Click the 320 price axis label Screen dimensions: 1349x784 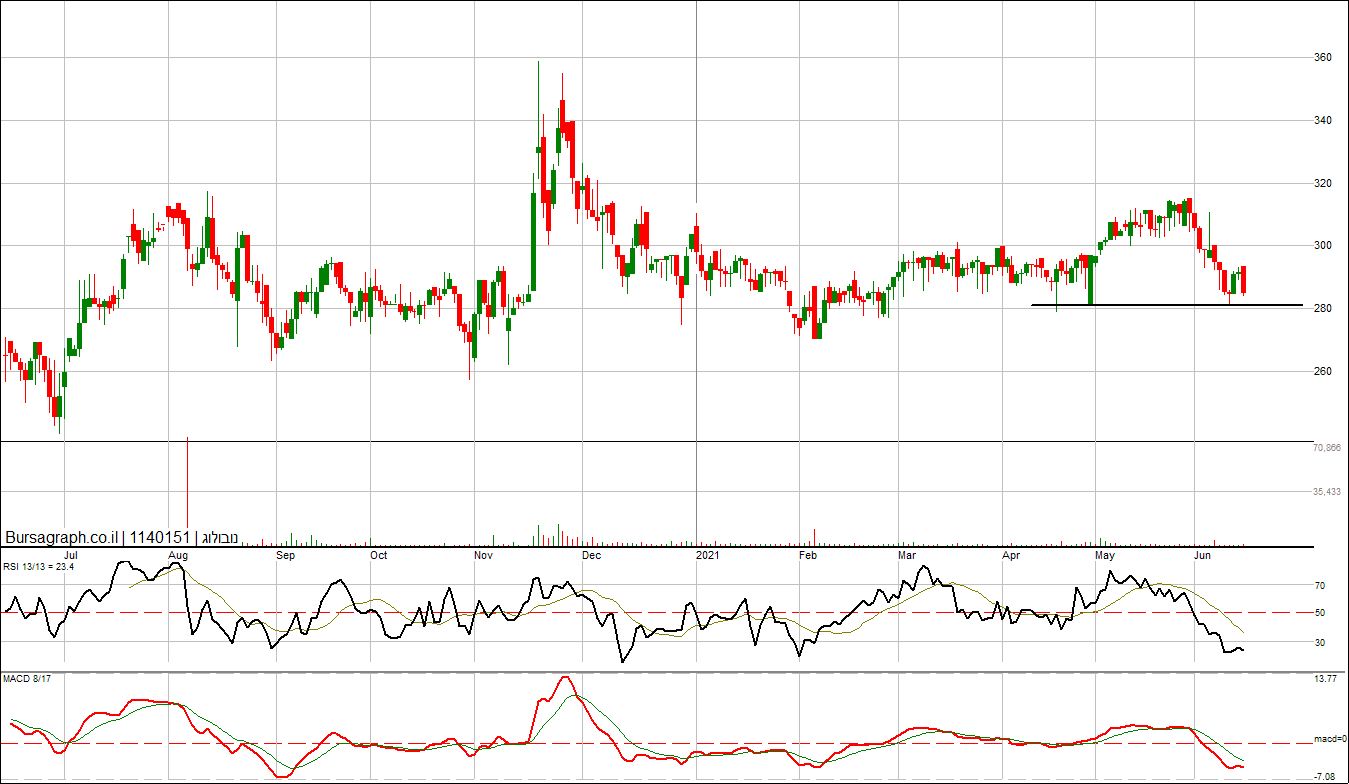1323,184
